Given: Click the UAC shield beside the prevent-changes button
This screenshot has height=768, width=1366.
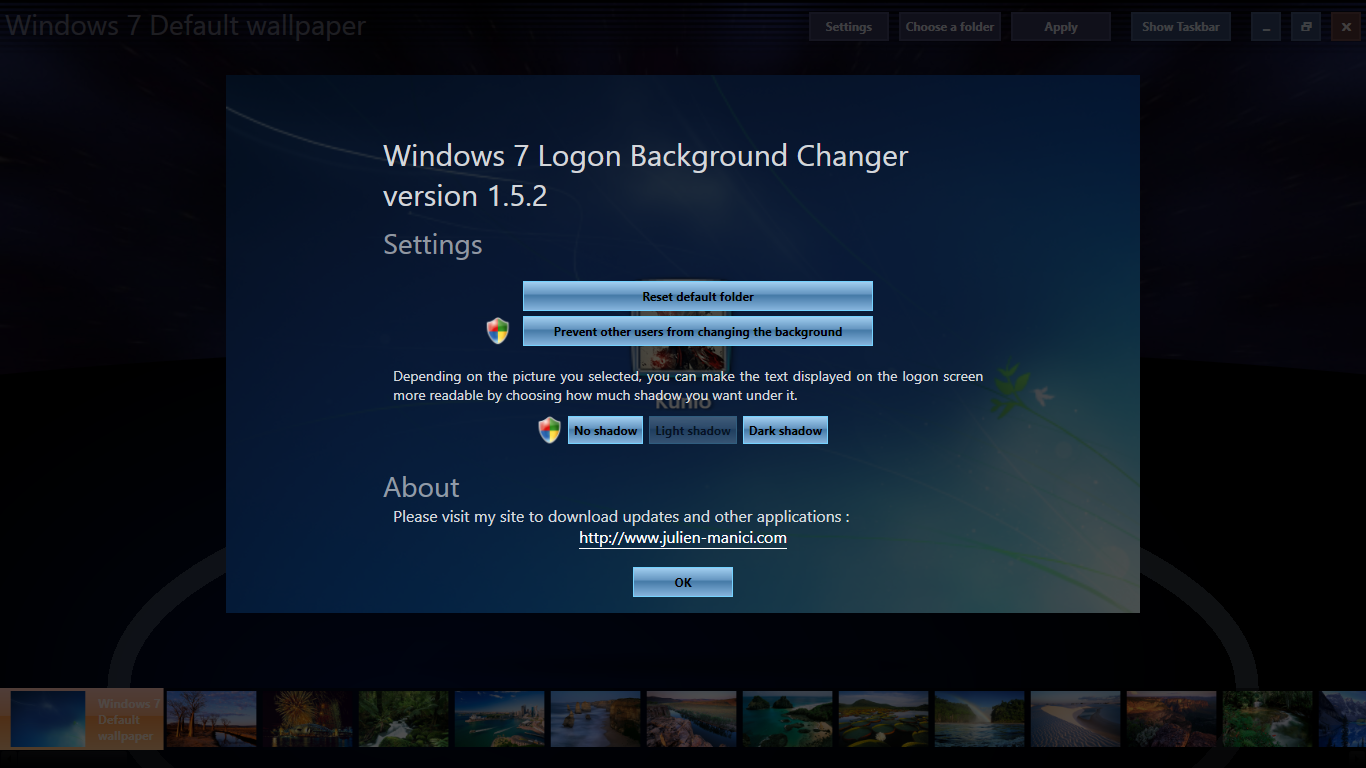Looking at the screenshot, I should point(497,330).
